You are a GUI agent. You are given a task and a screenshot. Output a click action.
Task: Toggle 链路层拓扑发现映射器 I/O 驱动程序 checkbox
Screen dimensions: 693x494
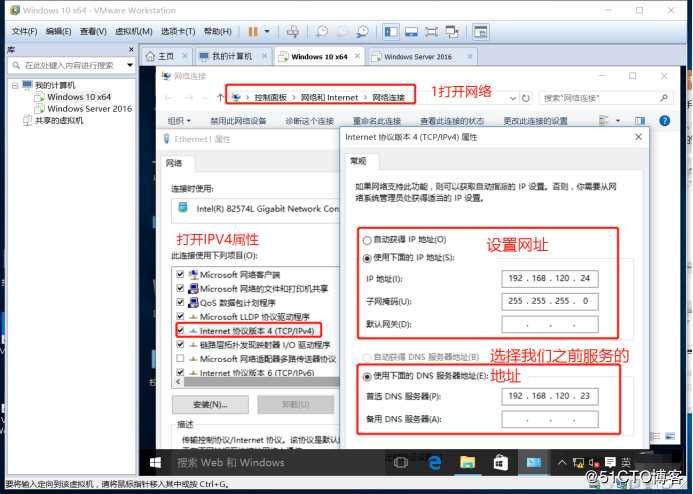click(180, 345)
